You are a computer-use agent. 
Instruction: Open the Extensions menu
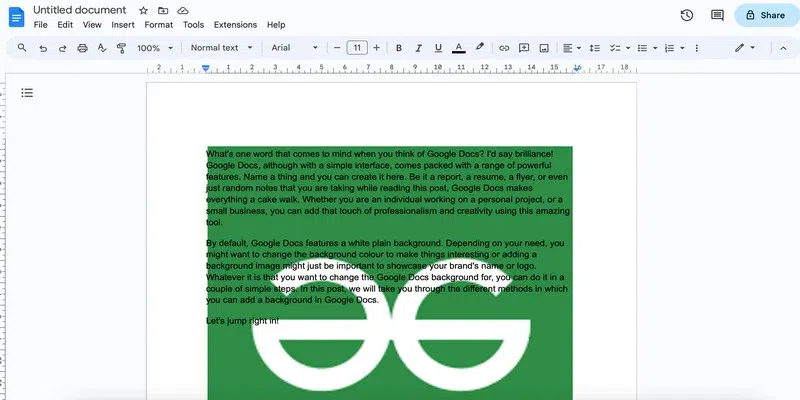[235, 24]
